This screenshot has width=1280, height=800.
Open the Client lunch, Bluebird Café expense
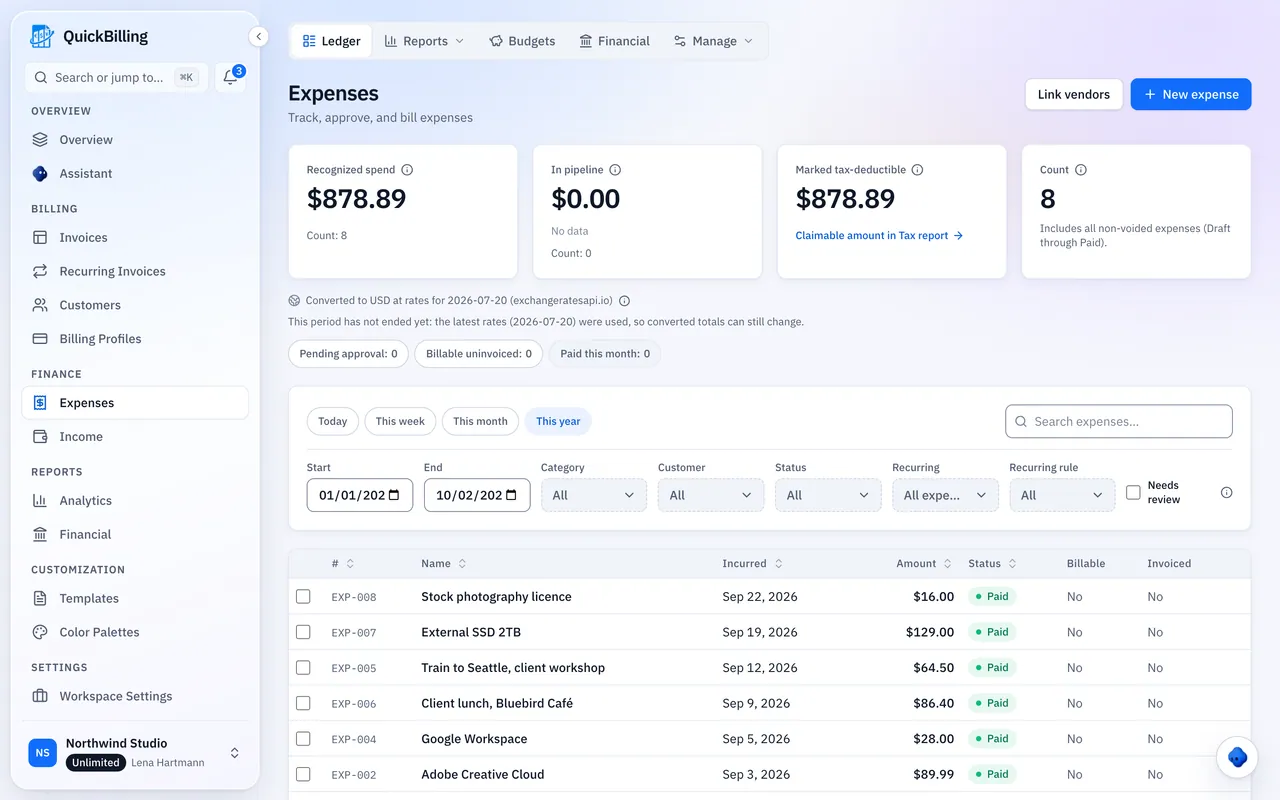click(x=497, y=703)
